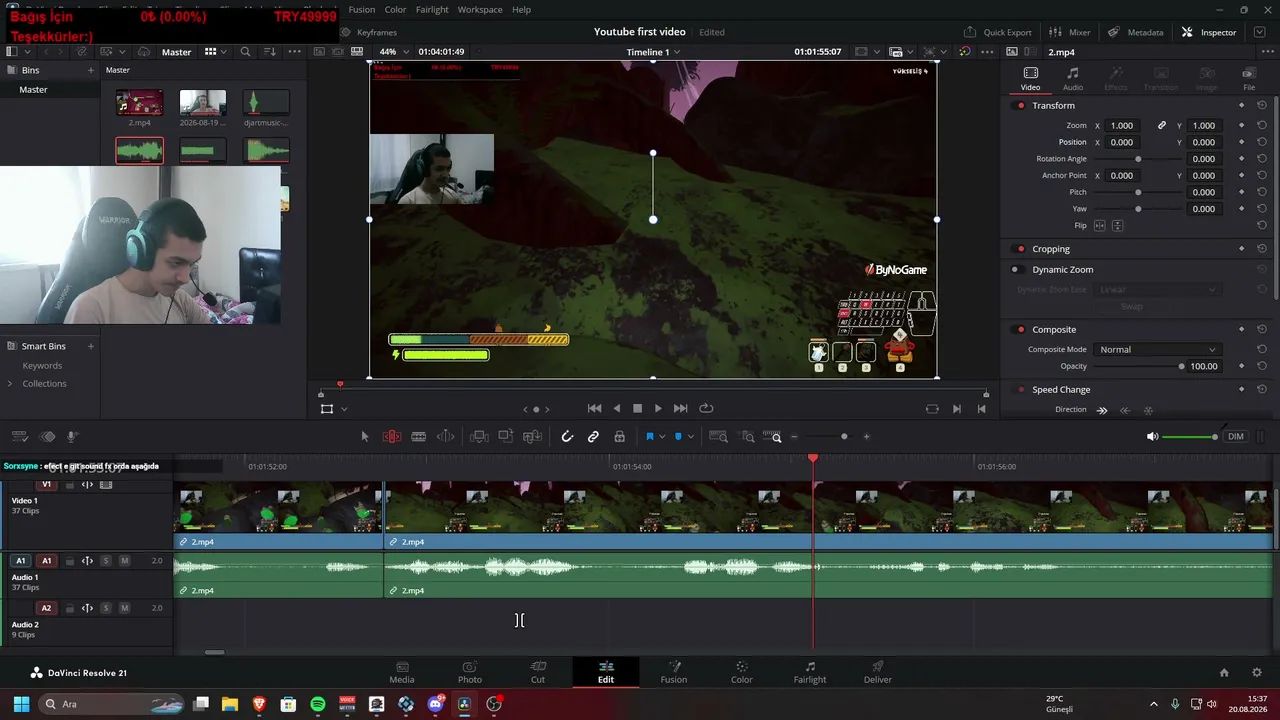Go to the Cut page
Viewport: 1280px width, 720px height.
(538, 672)
